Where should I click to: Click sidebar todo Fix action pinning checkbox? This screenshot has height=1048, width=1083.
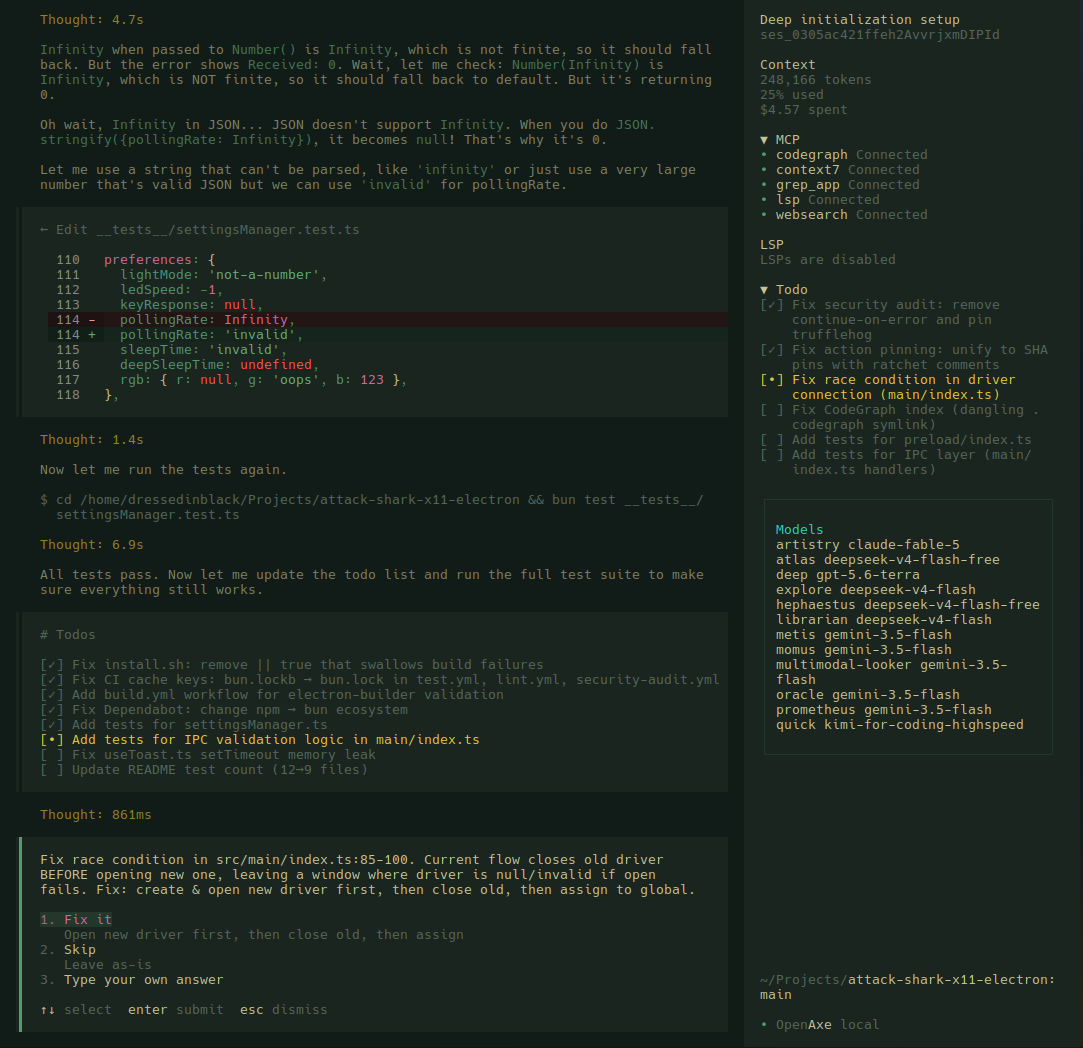pos(771,350)
